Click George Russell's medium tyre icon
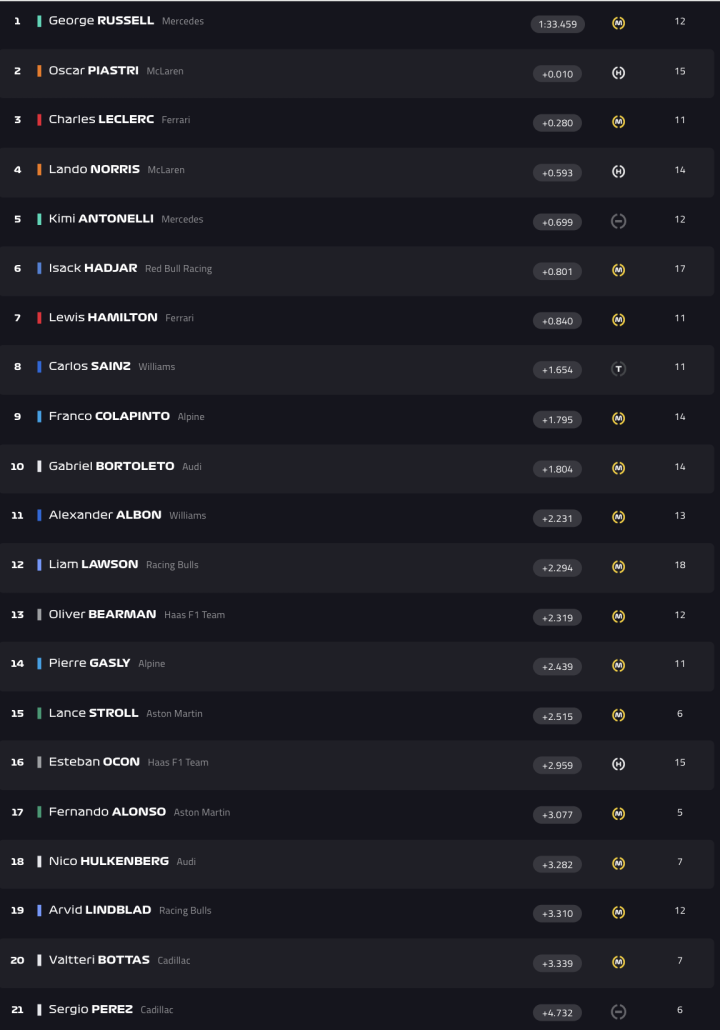This screenshot has height=1030, width=720. point(618,23)
